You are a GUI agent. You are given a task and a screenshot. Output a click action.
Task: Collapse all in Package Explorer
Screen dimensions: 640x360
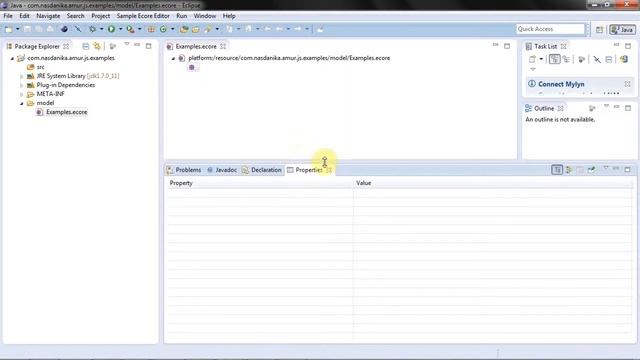click(x=85, y=46)
